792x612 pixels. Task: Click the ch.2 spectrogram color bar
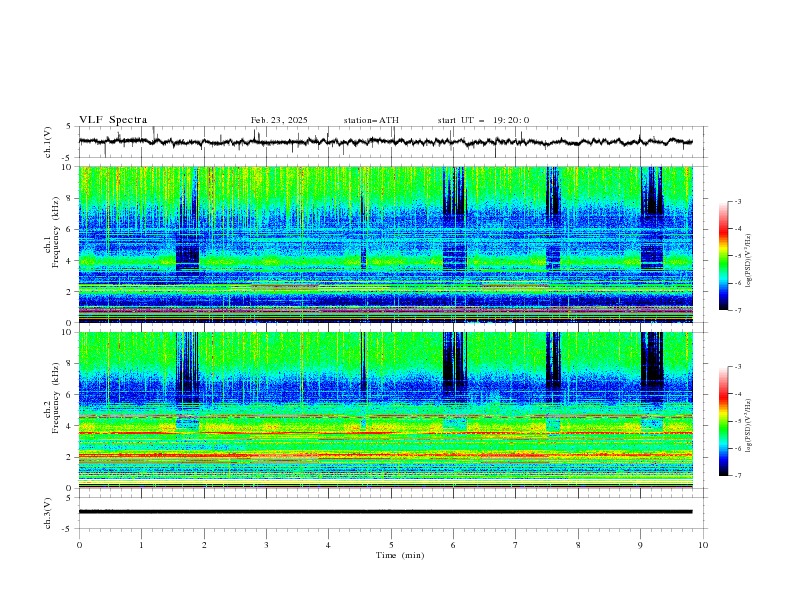(723, 421)
